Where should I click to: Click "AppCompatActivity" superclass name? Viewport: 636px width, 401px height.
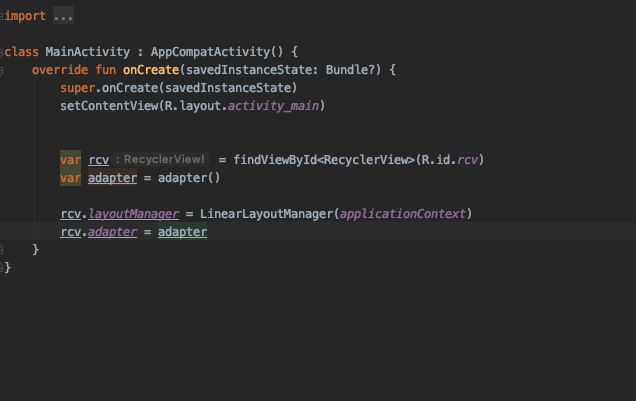(x=211, y=52)
